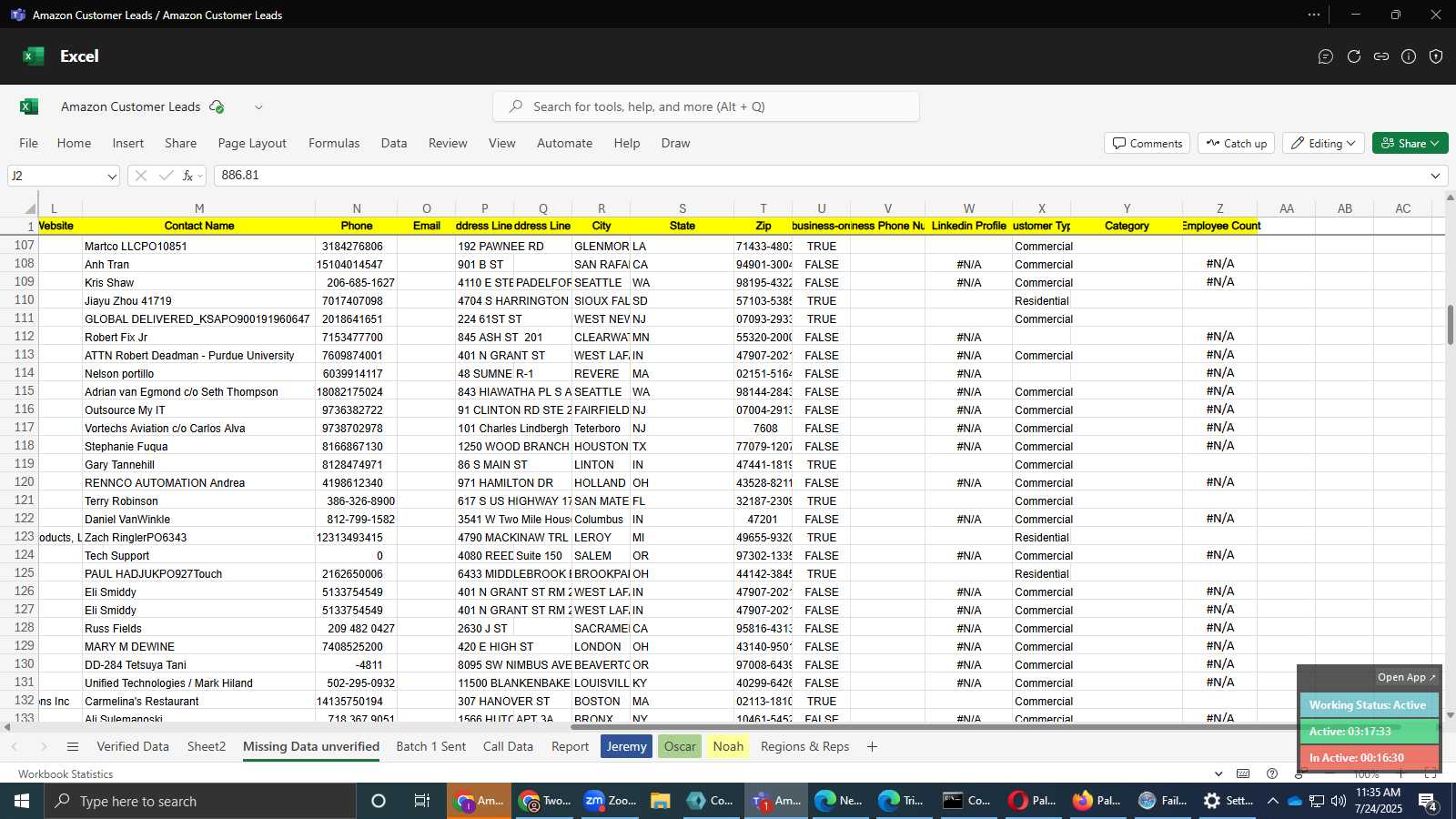Open the chat bubble icon in Teams header
The width and height of the screenshot is (1456, 819).
pyautogui.click(x=1326, y=56)
